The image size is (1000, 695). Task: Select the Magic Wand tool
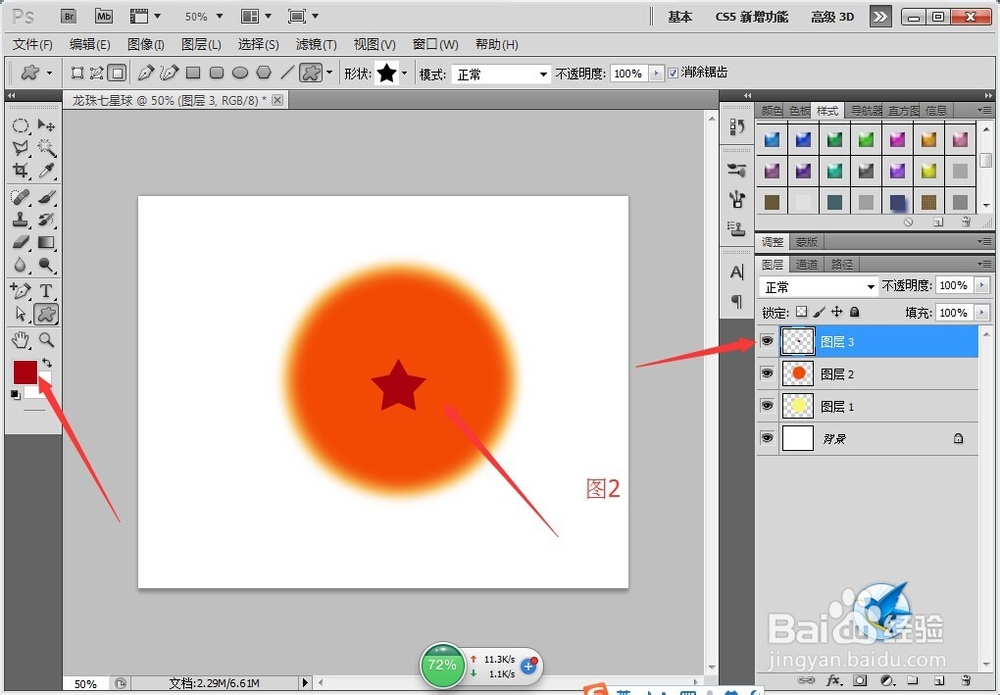[x=46, y=148]
